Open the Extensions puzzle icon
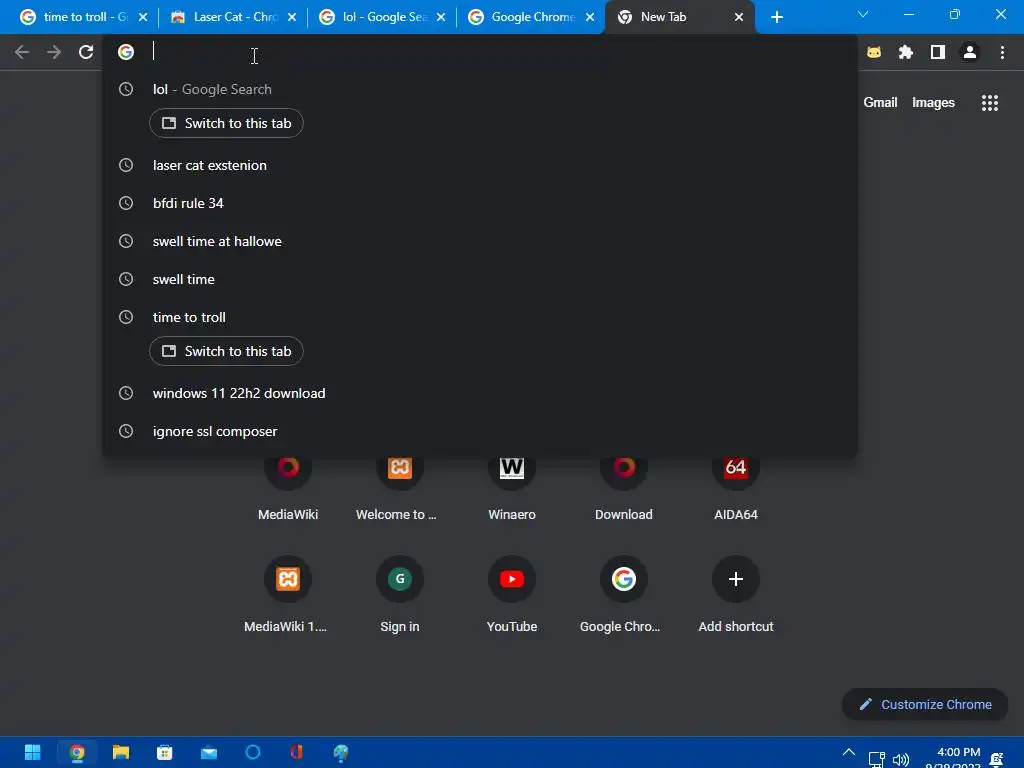Viewport: 1024px width, 768px height. click(x=906, y=52)
